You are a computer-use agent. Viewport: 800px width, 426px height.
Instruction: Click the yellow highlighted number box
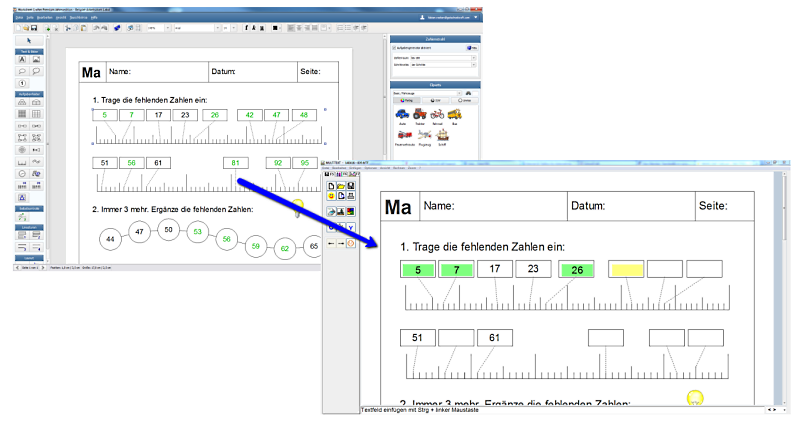coord(626,270)
